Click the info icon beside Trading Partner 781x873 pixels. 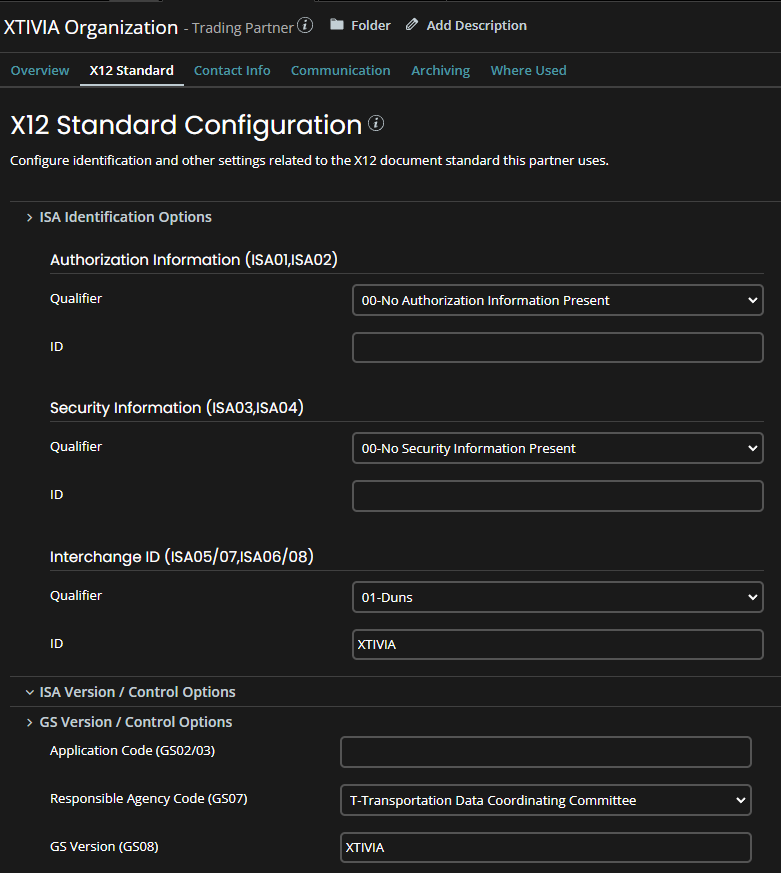tap(305, 26)
